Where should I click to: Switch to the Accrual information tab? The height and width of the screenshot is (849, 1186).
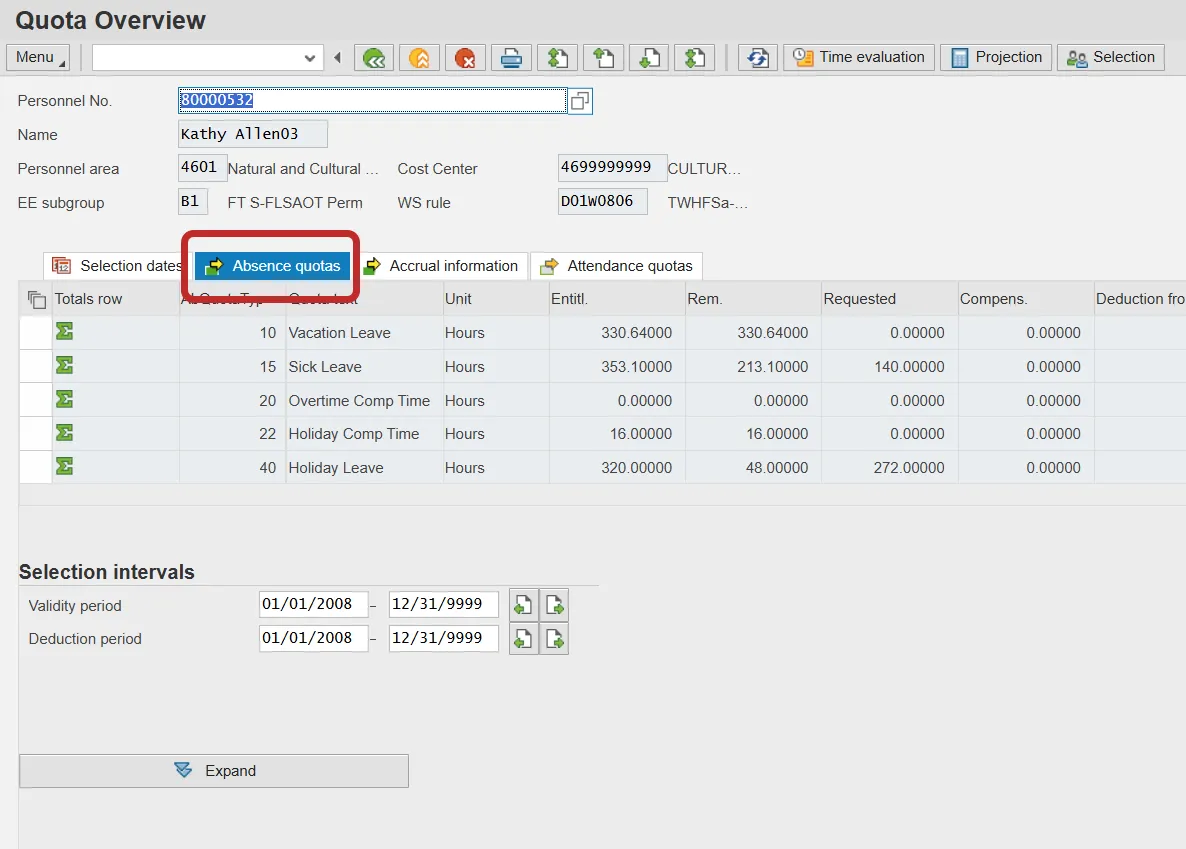442,266
